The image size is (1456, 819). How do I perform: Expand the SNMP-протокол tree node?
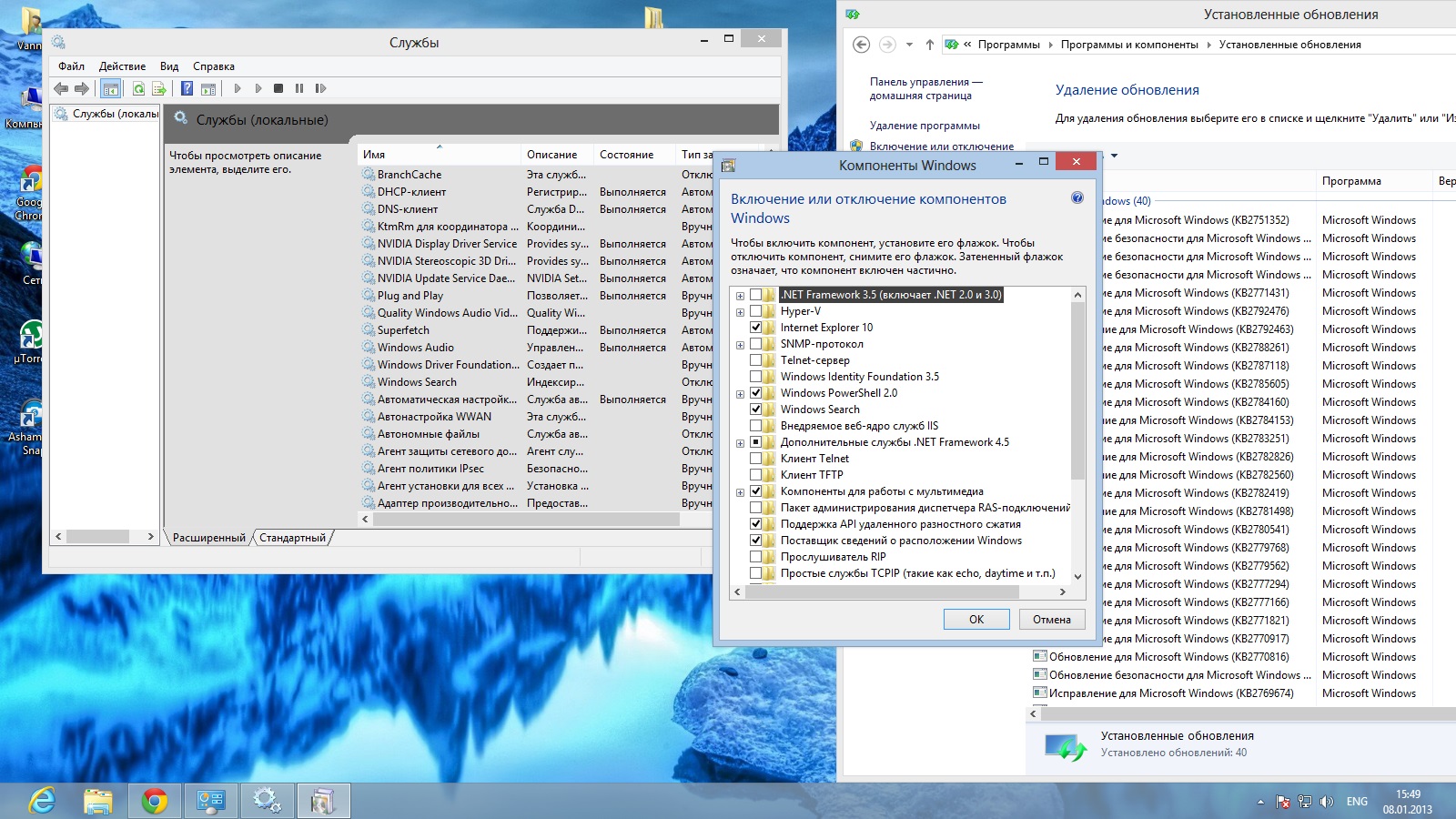[x=740, y=345]
